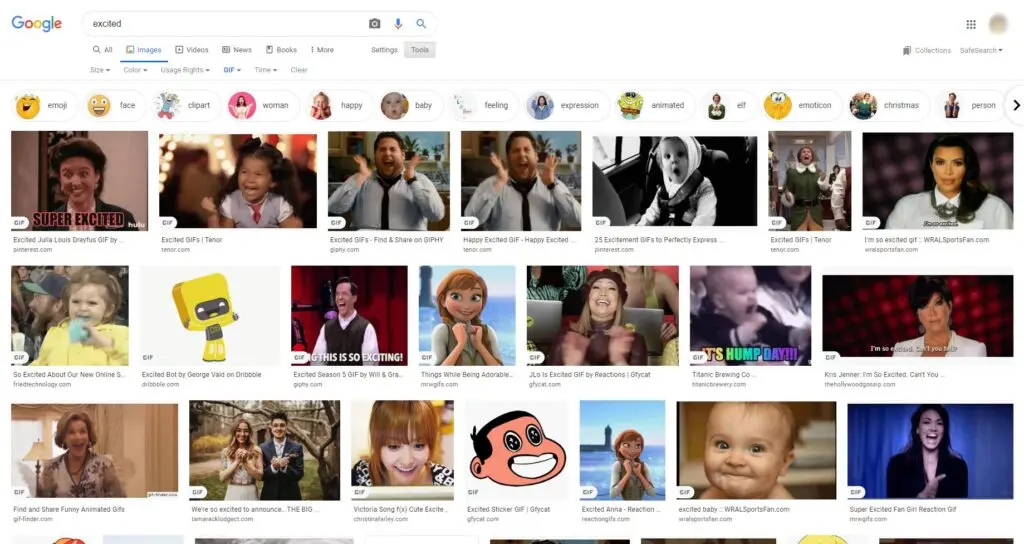Image resolution: width=1024 pixels, height=544 pixels.
Task: Activate voice search microphone icon
Action: [x=398, y=23]
